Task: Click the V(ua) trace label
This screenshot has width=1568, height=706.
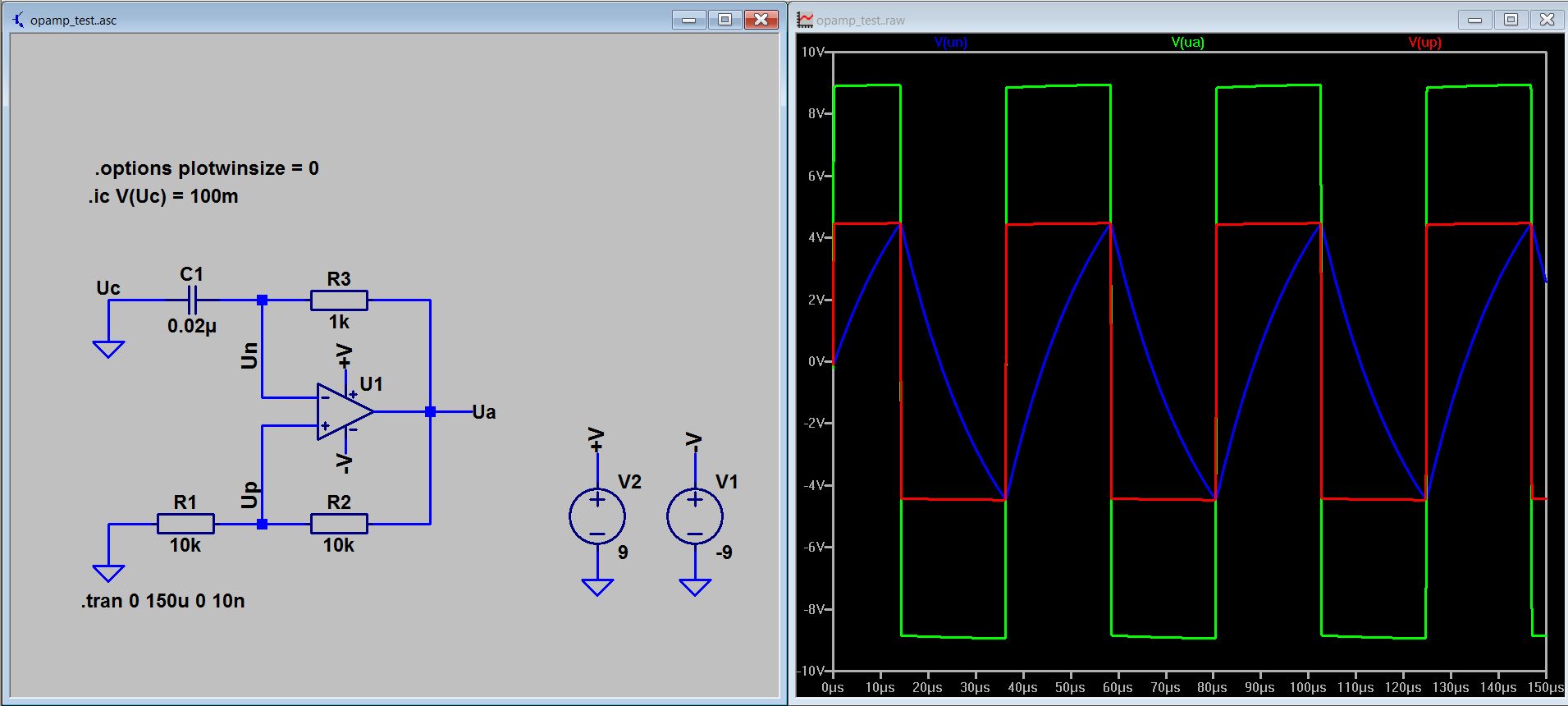Action: (1187, 43)
